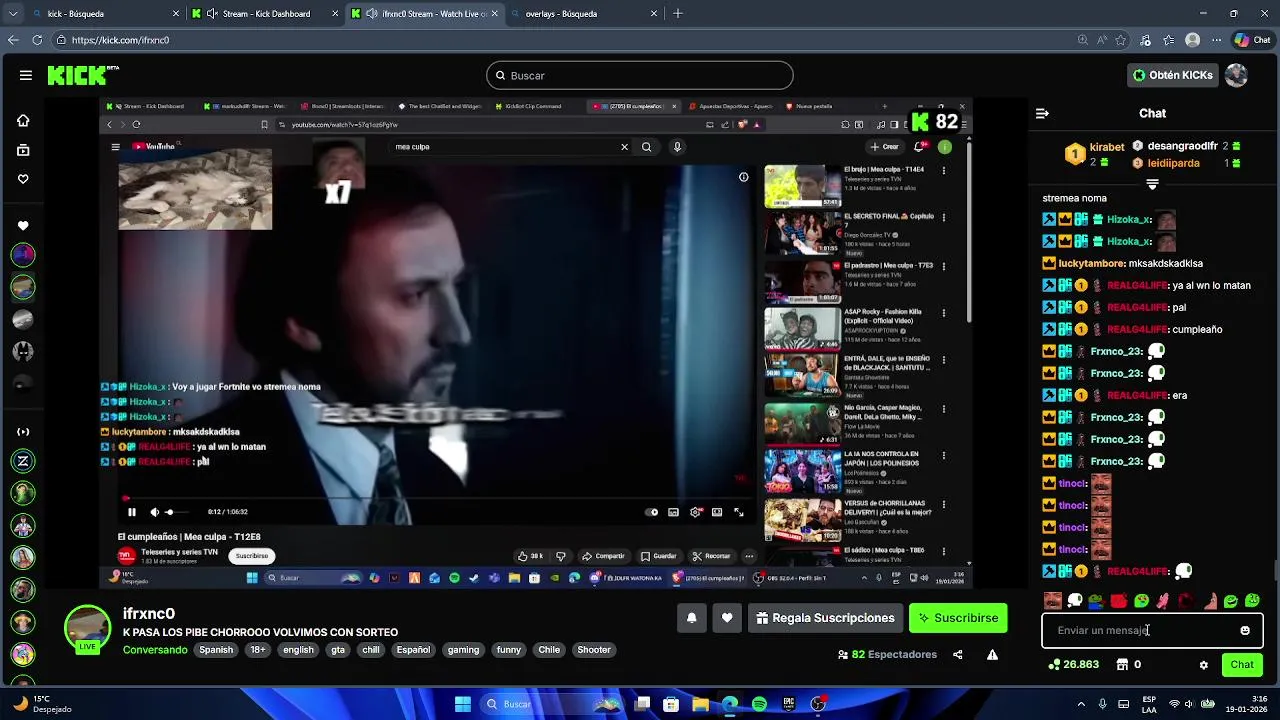Image resolution: width=1280 pixels, height=720 pixels.
Task: Click the notification bell for ifrxnc0
Action: tap(691, 618)
